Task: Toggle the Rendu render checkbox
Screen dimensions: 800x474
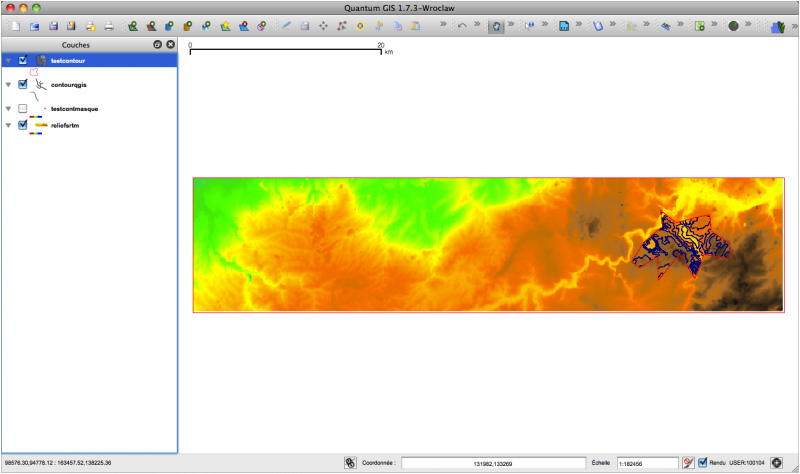Action: click(703, 463)
